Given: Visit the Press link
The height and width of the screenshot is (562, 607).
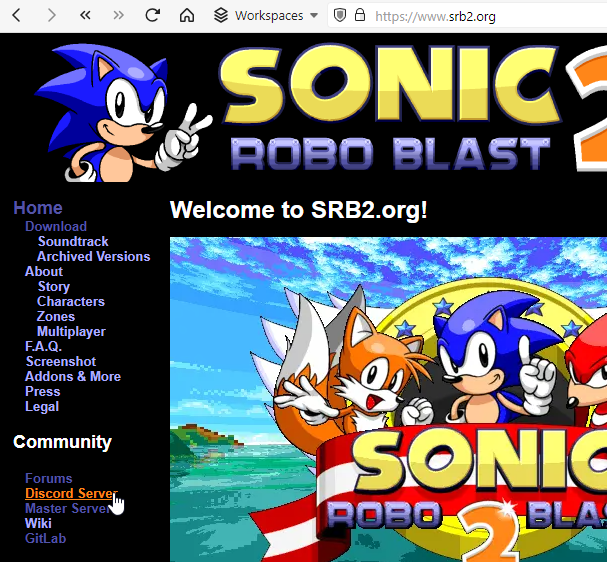Looking at the screenshot, I should click(x=43, y=392).
